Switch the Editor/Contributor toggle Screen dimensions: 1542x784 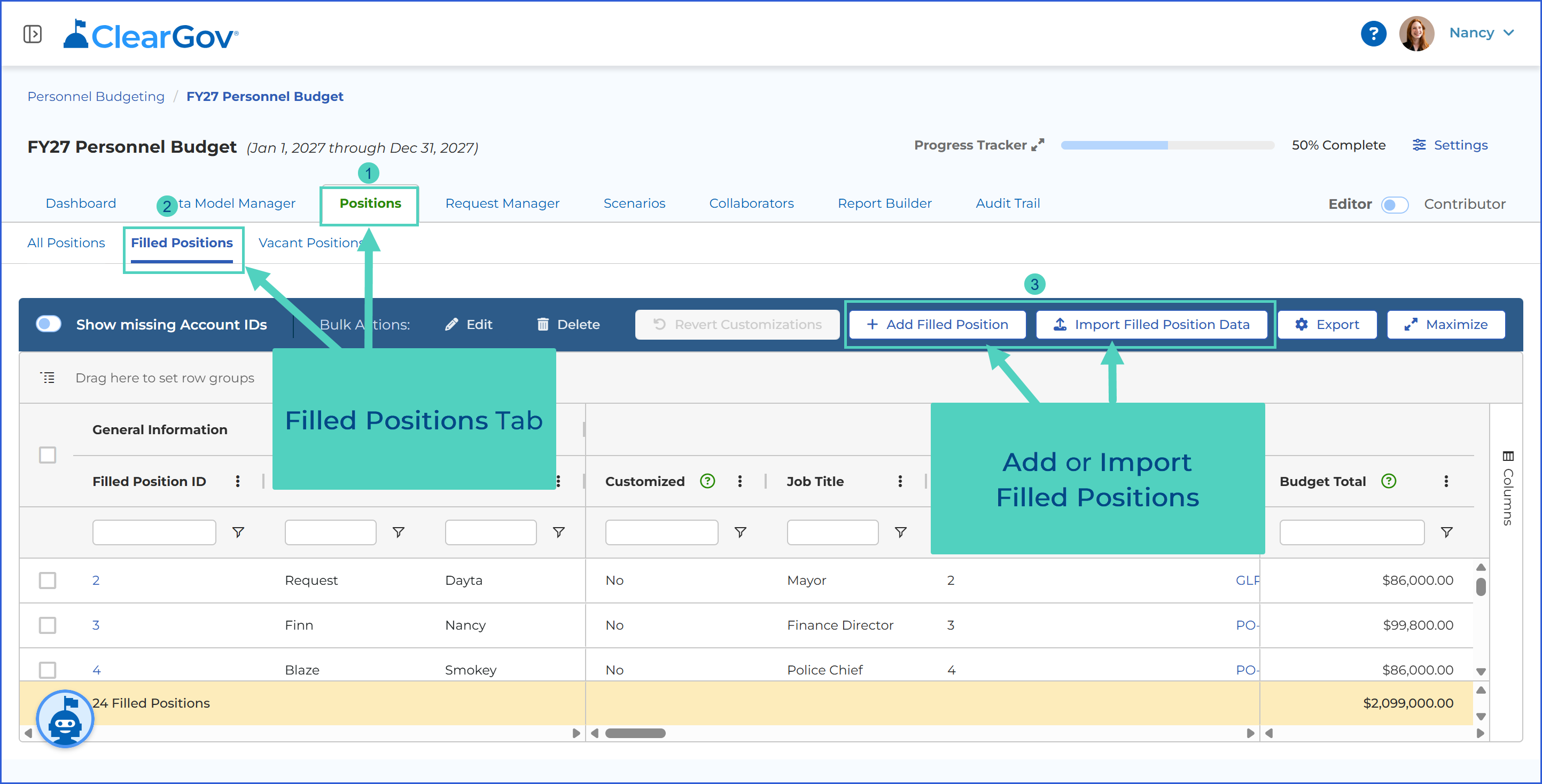tap(1394, 205)
